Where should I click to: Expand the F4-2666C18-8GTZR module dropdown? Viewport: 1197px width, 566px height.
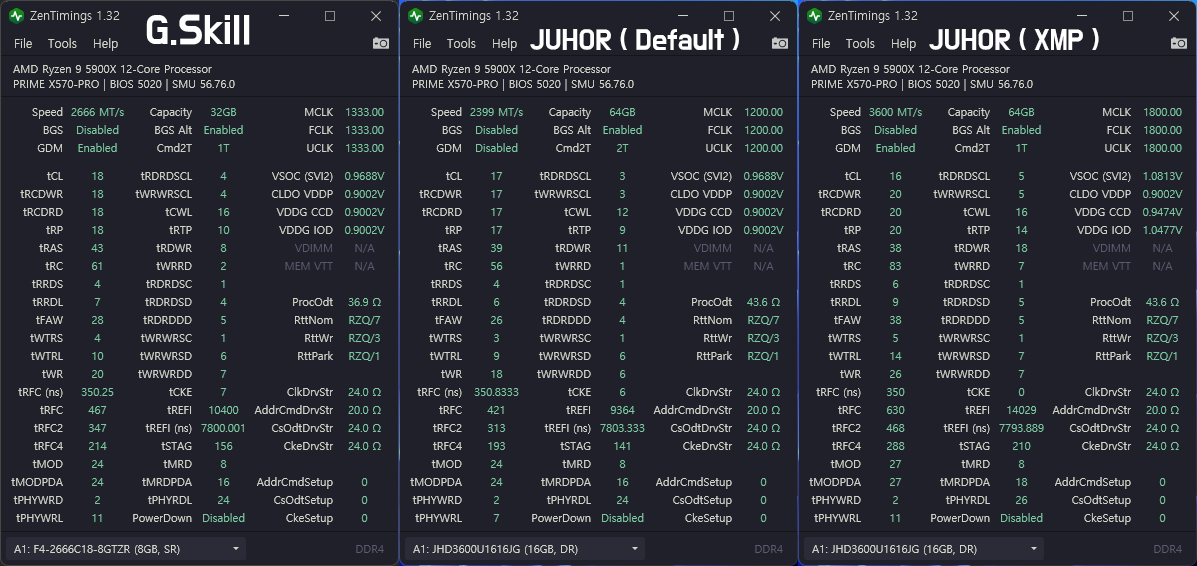[125, 548]
